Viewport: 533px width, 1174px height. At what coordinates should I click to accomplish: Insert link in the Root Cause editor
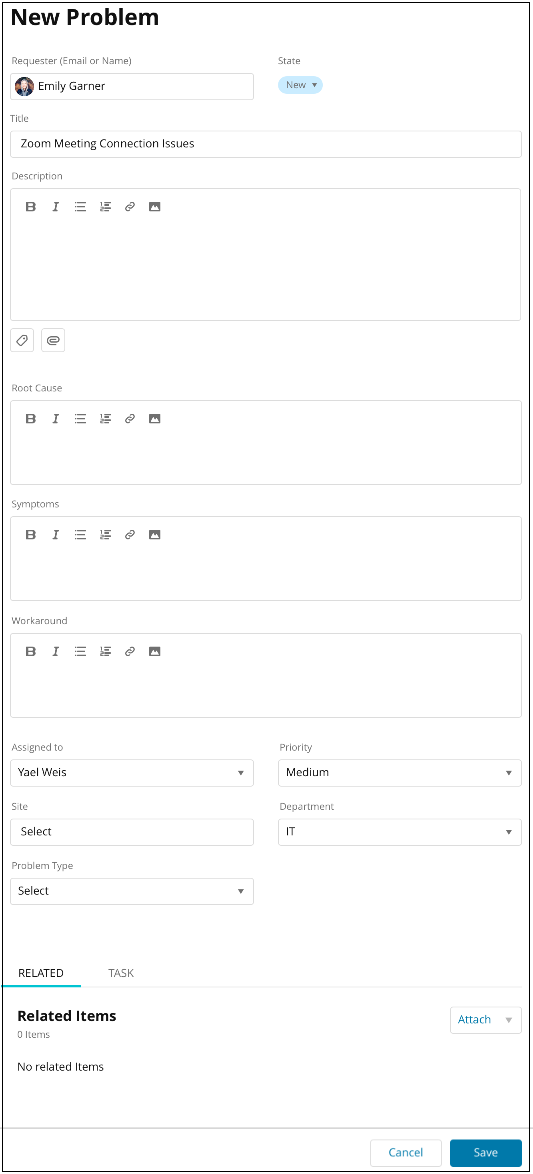(x=130, y=419)
